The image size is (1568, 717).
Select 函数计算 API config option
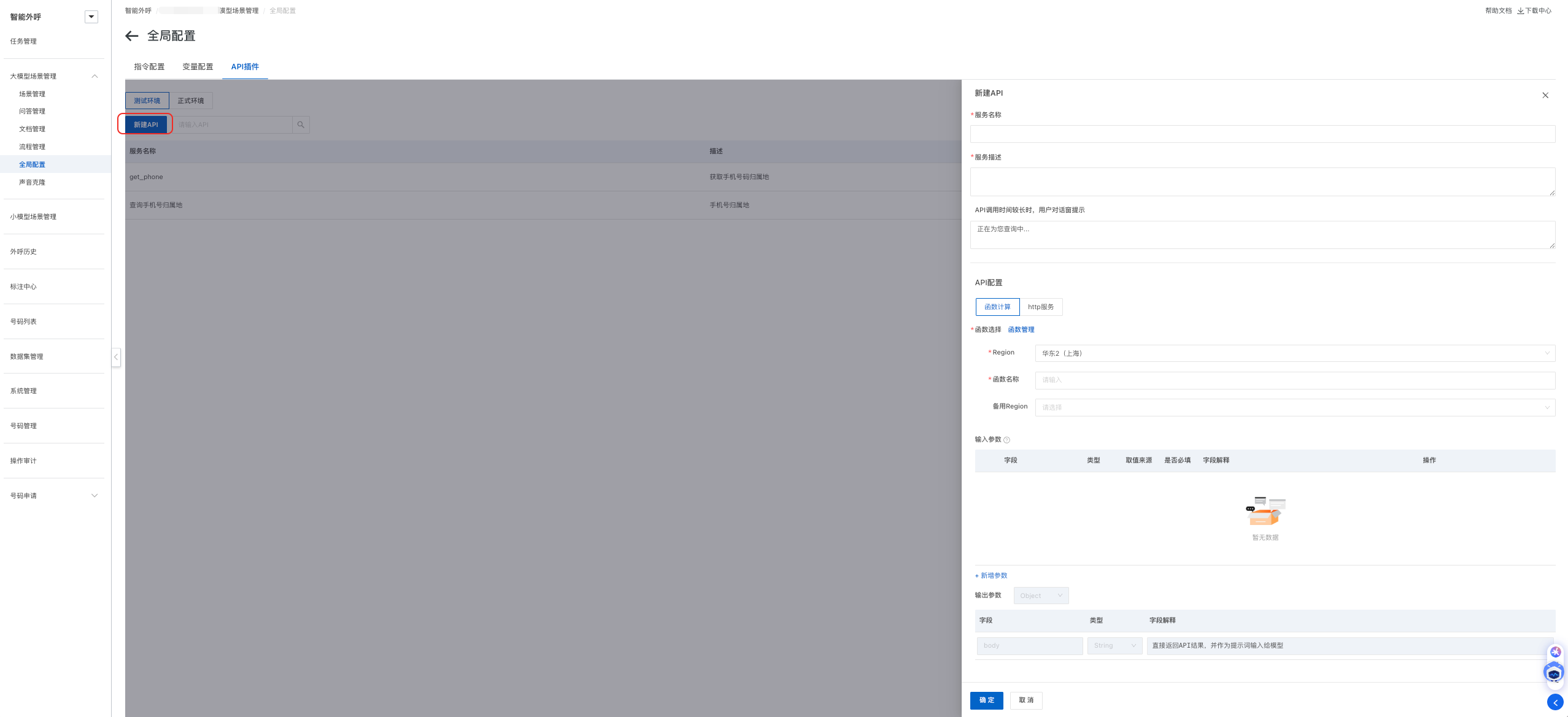pyautogui.click(x=997, y=307)
